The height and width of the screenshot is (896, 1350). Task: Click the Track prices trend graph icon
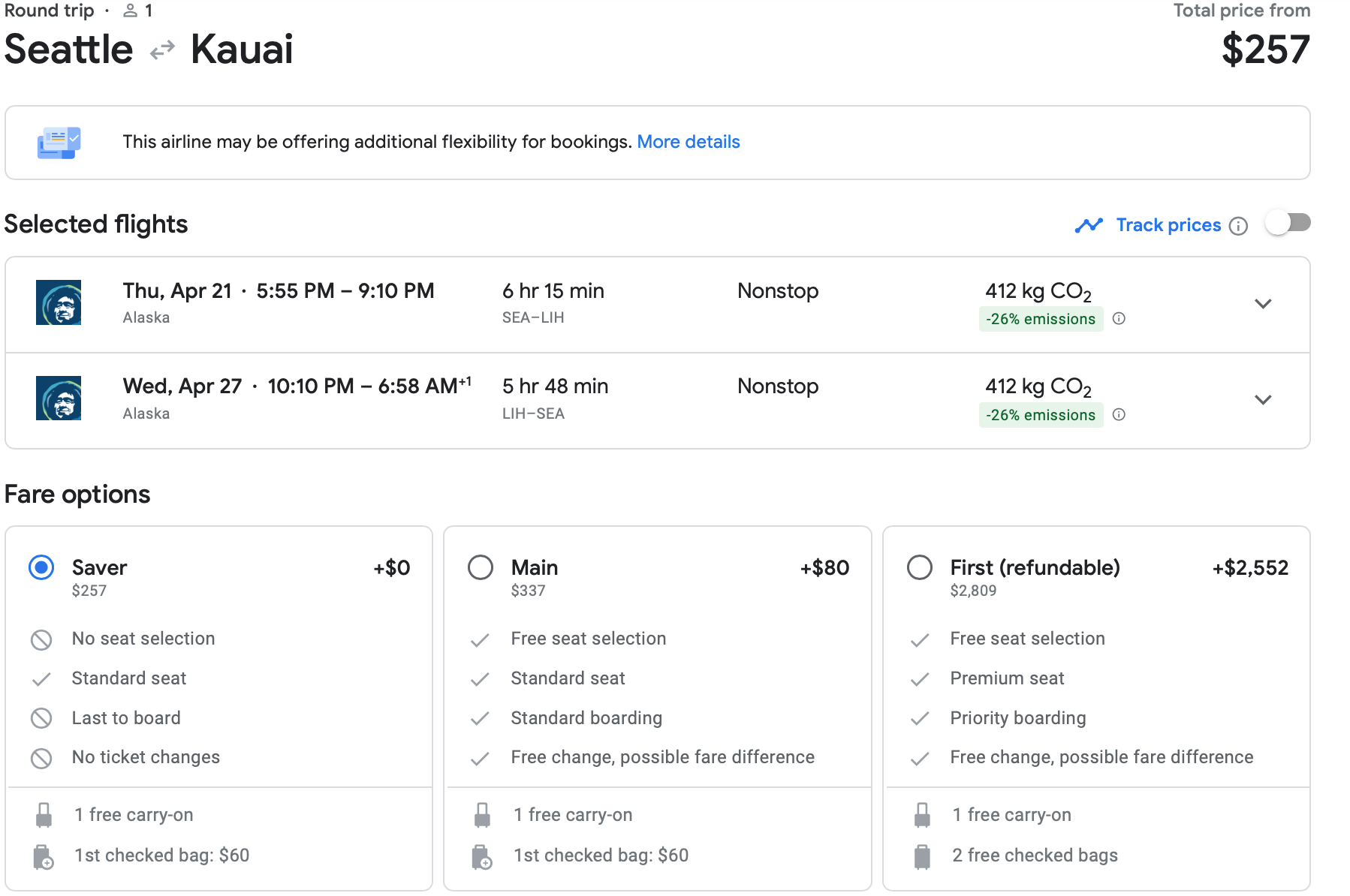tap(1088, 225)
